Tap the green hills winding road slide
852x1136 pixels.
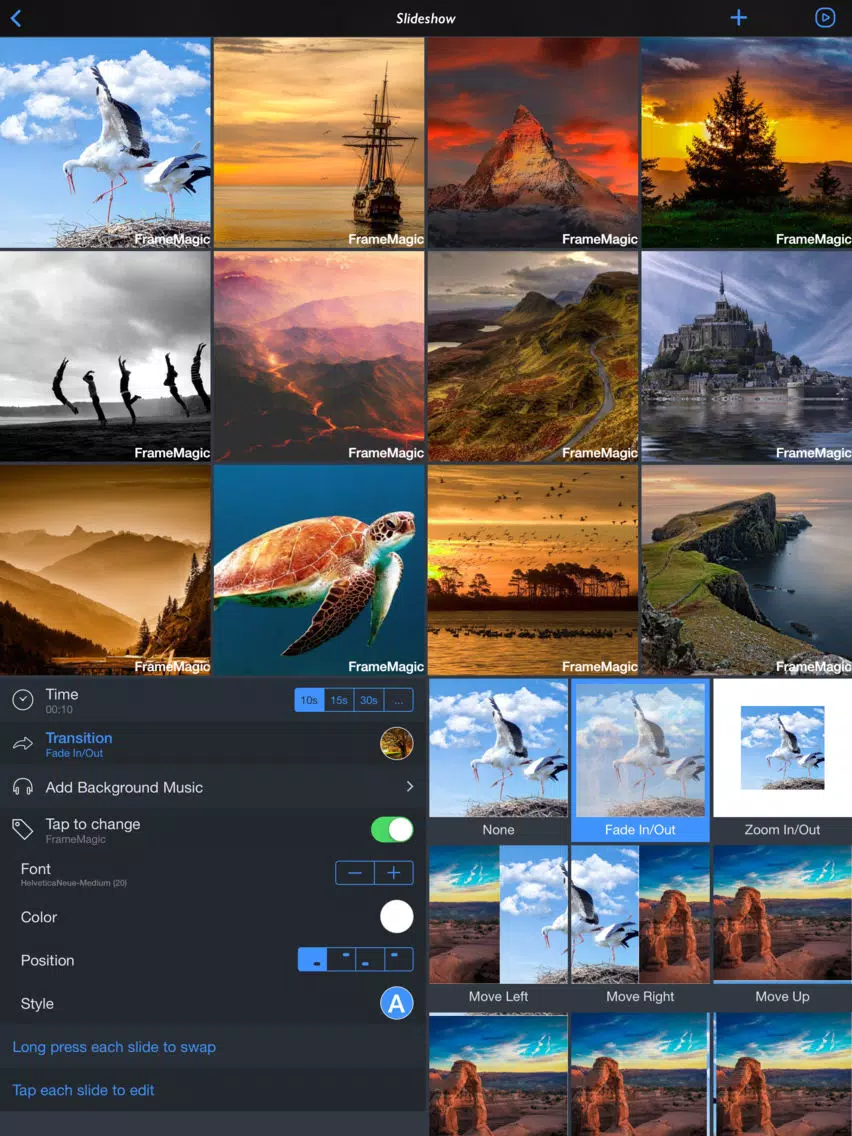(533, 356)
